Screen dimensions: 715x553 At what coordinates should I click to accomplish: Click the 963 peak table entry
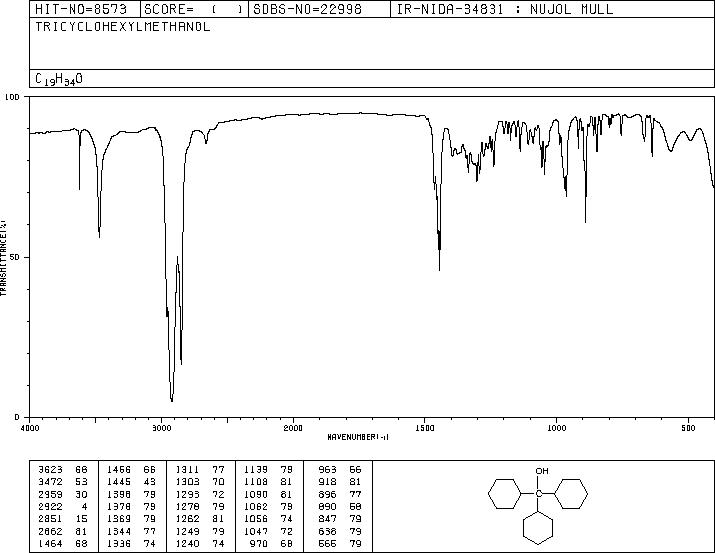pyautogui.click(x=340, y=470)
